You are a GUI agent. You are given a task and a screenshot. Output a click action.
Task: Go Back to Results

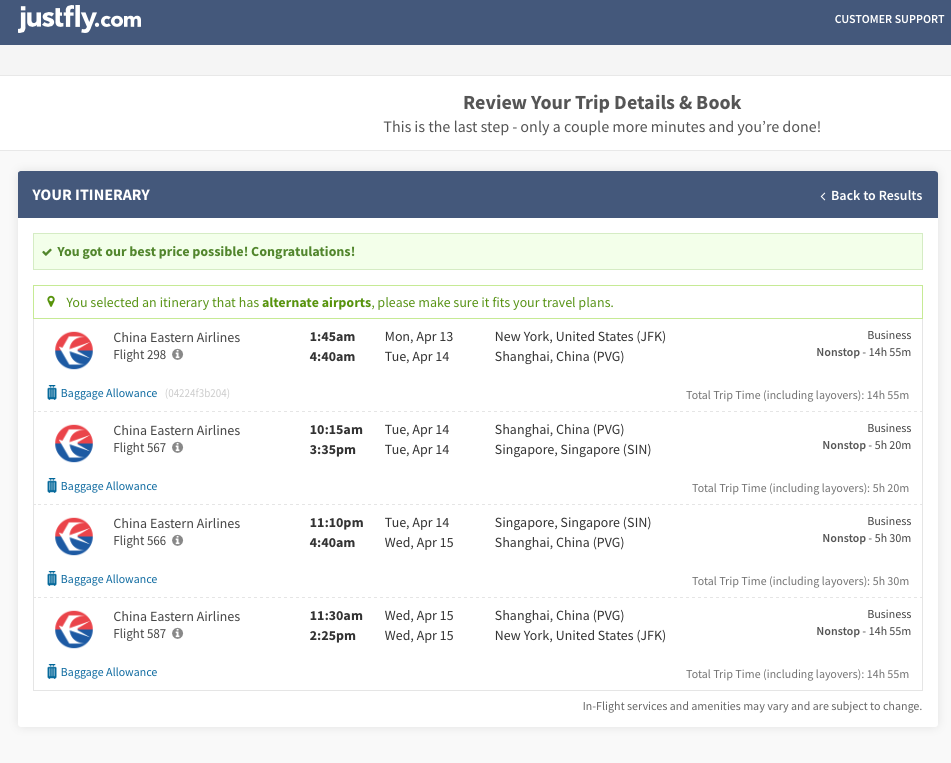pos(871,195)
